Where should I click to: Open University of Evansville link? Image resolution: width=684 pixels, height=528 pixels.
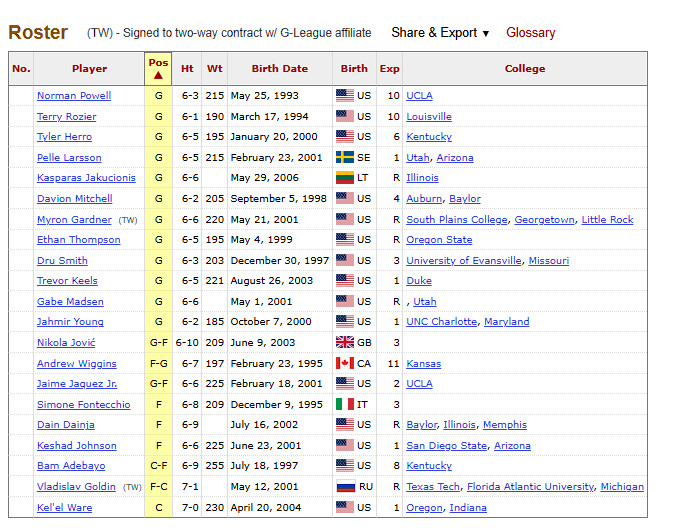coord(464,261)
